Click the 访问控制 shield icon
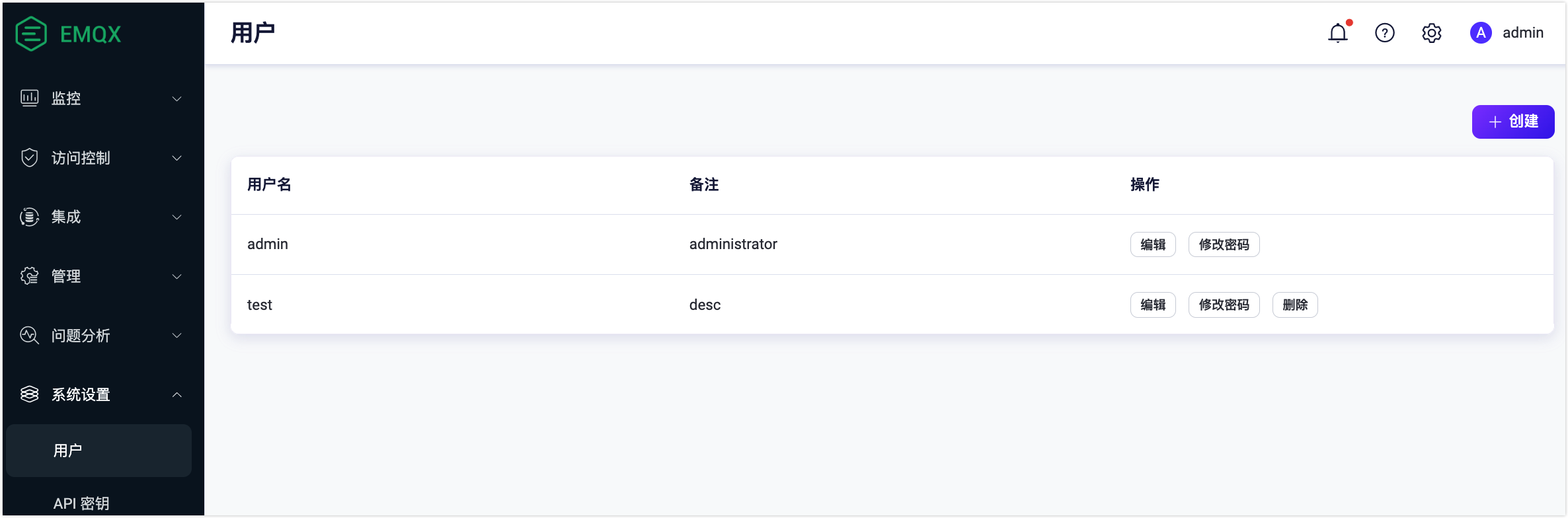Image resolution: width=1568 pixels, height=518 pixels. tap(30, 158)
